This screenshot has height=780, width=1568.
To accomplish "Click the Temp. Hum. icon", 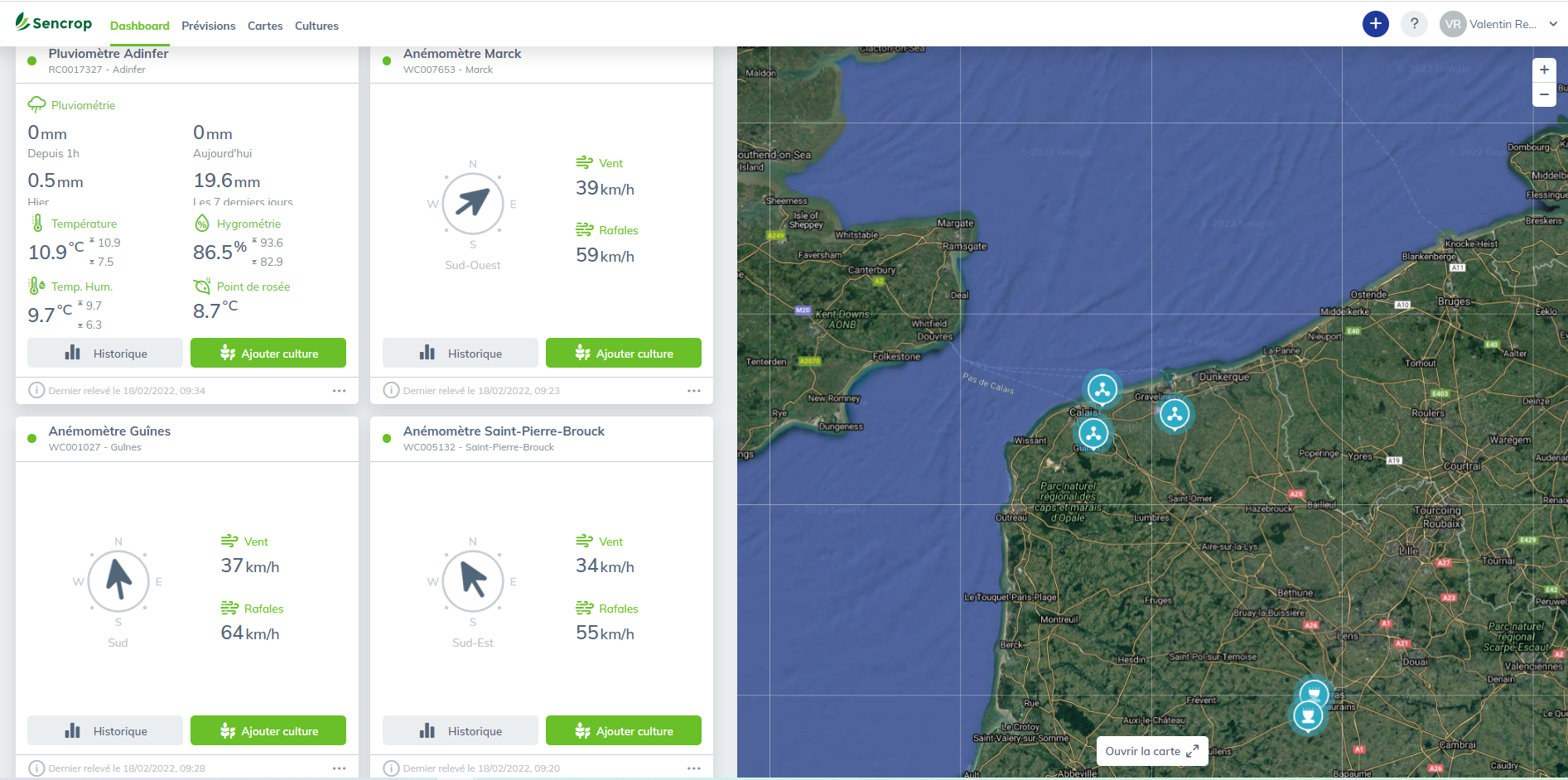I will (x=36, y=286).
